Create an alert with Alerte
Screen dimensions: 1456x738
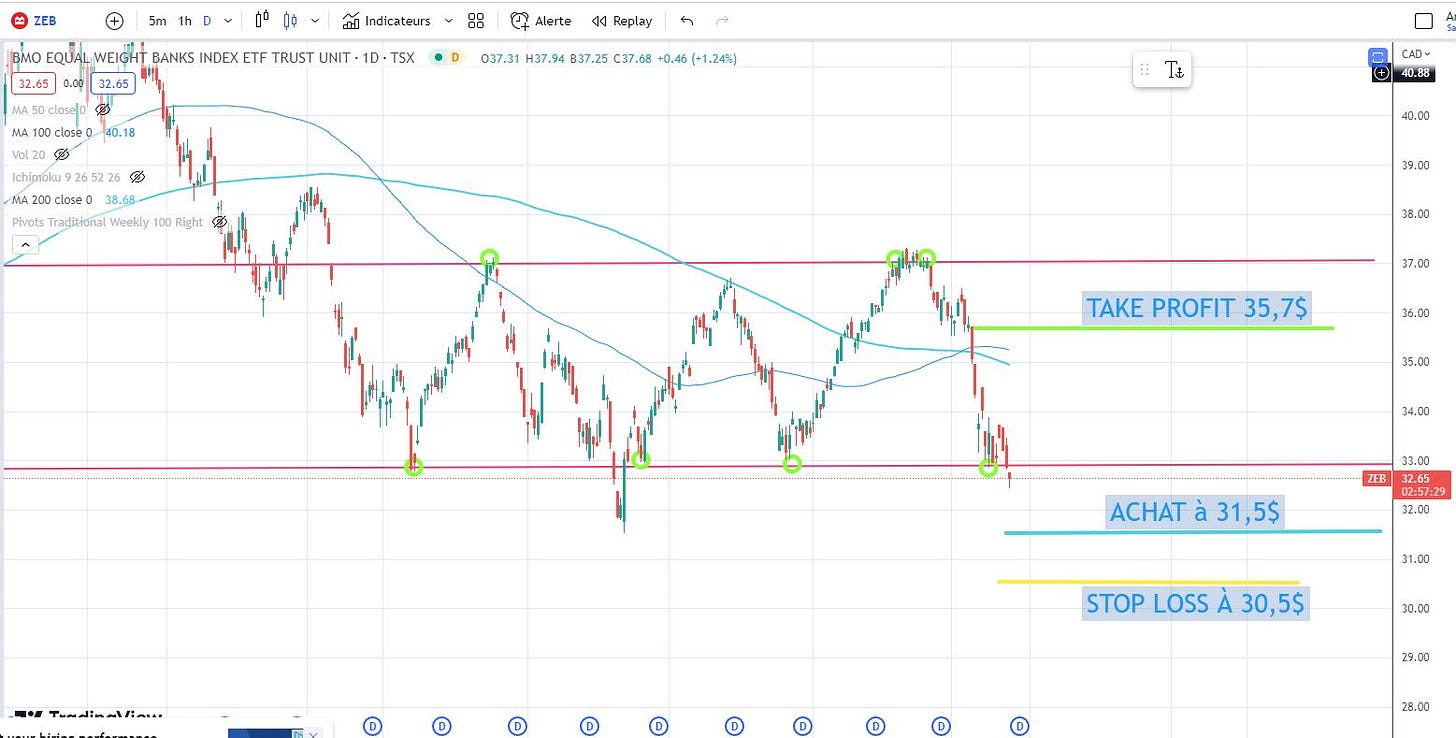pos(541,20)
